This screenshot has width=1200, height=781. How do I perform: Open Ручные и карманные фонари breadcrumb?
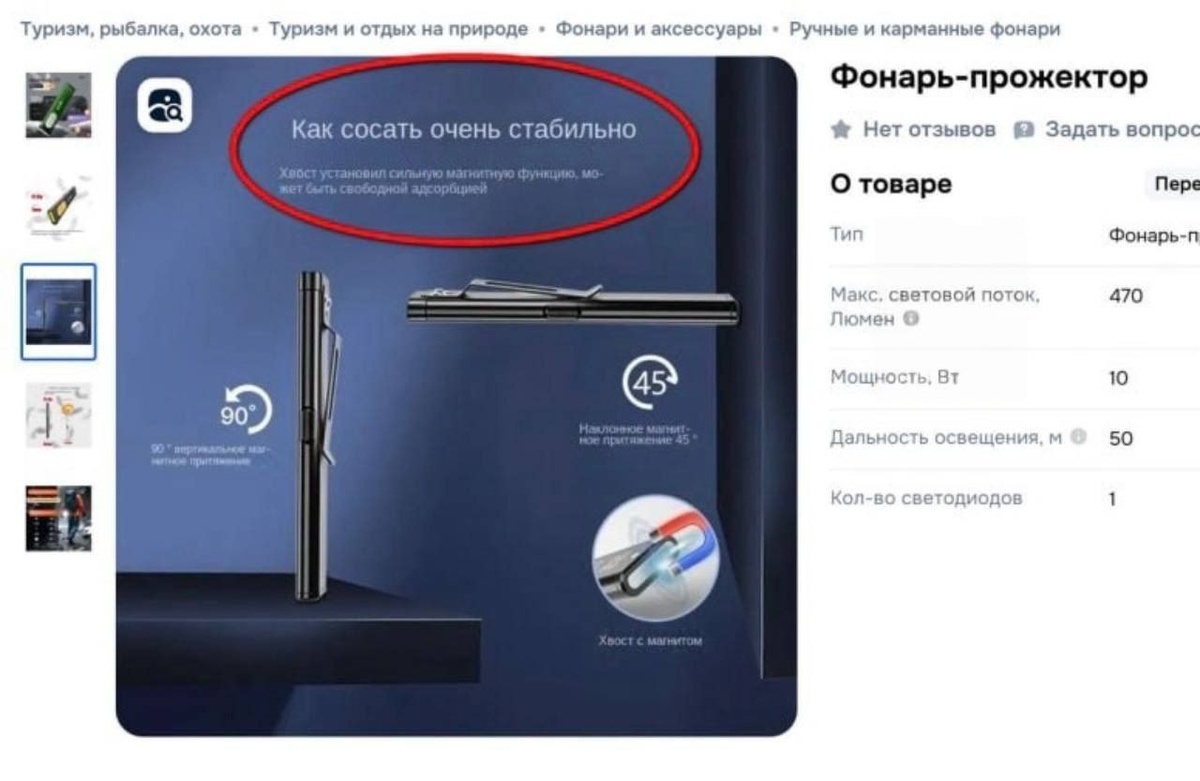(925, 29)
